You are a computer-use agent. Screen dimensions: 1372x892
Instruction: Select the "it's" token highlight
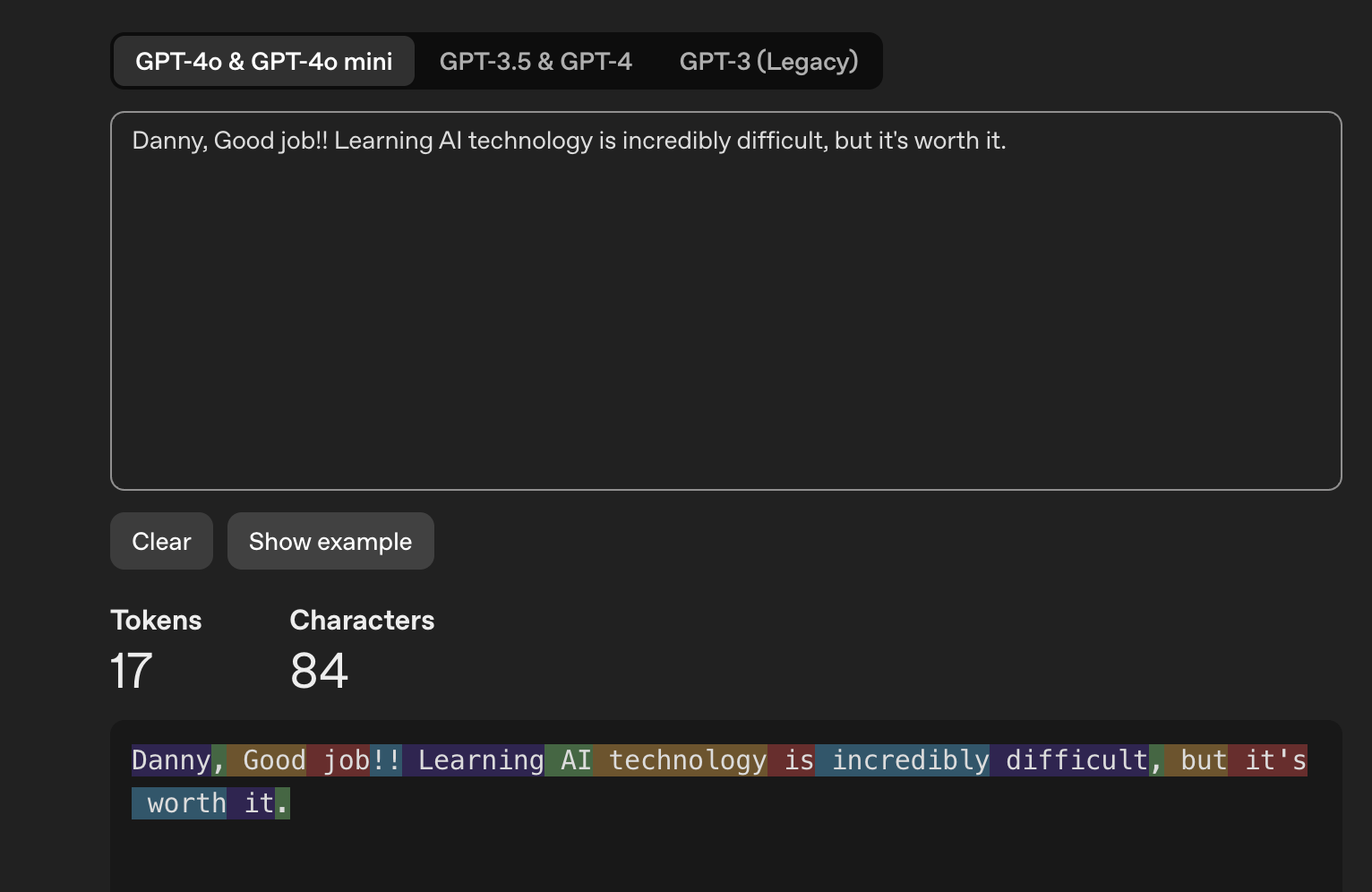tap(1272, 760)
